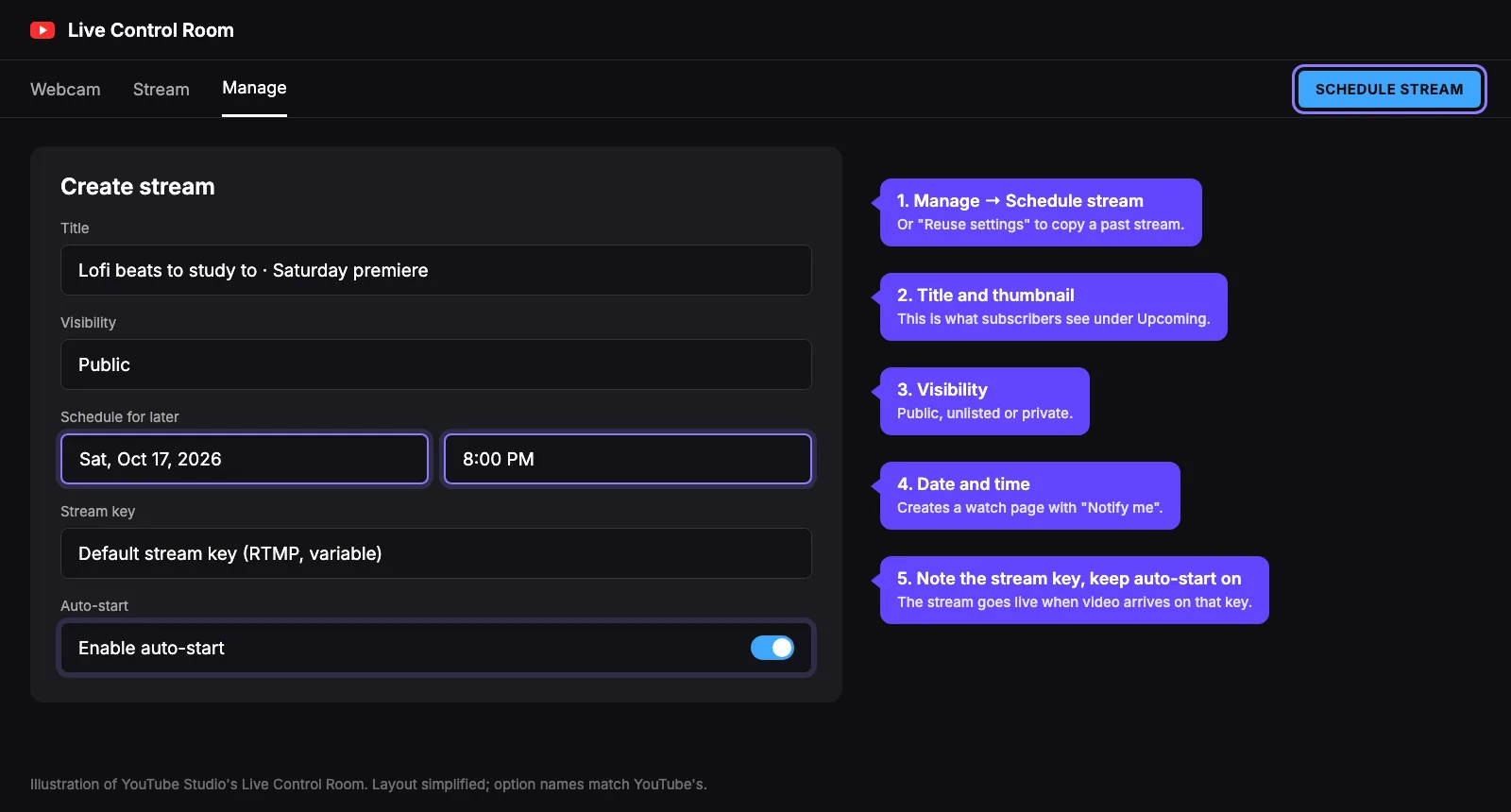Click the Title and thumbnail tip
The width and height of the screenshot is (1511, 812).
click(x=1054, y=307)
